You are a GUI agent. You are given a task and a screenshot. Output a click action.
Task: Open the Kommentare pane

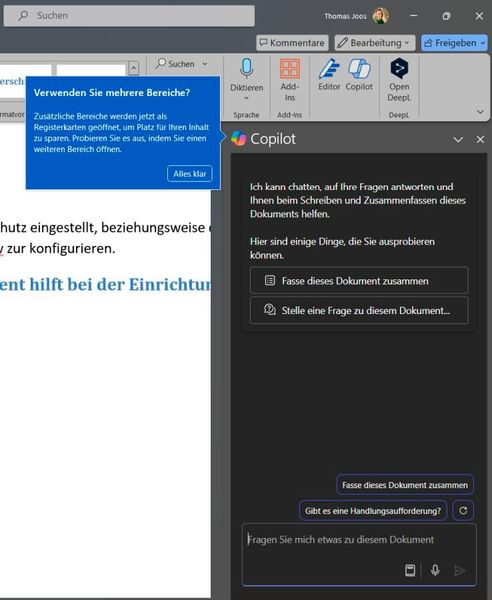(x=292, y=43)
